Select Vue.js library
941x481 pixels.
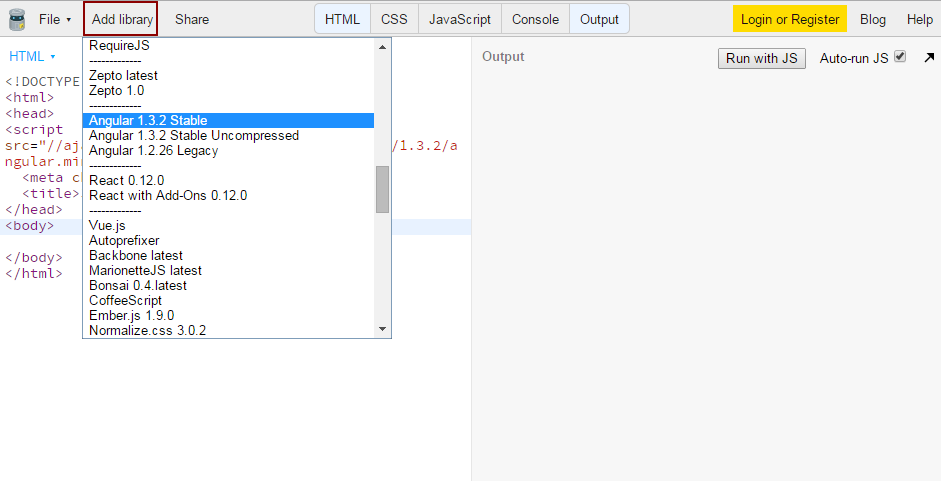coord(228,226)
